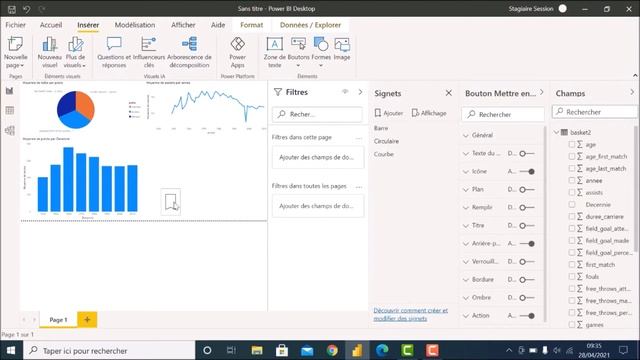The height and width of the screenshot is (360, 640).
Task: Open Power BI from the taskbar
Action: (x=357, y=350)
